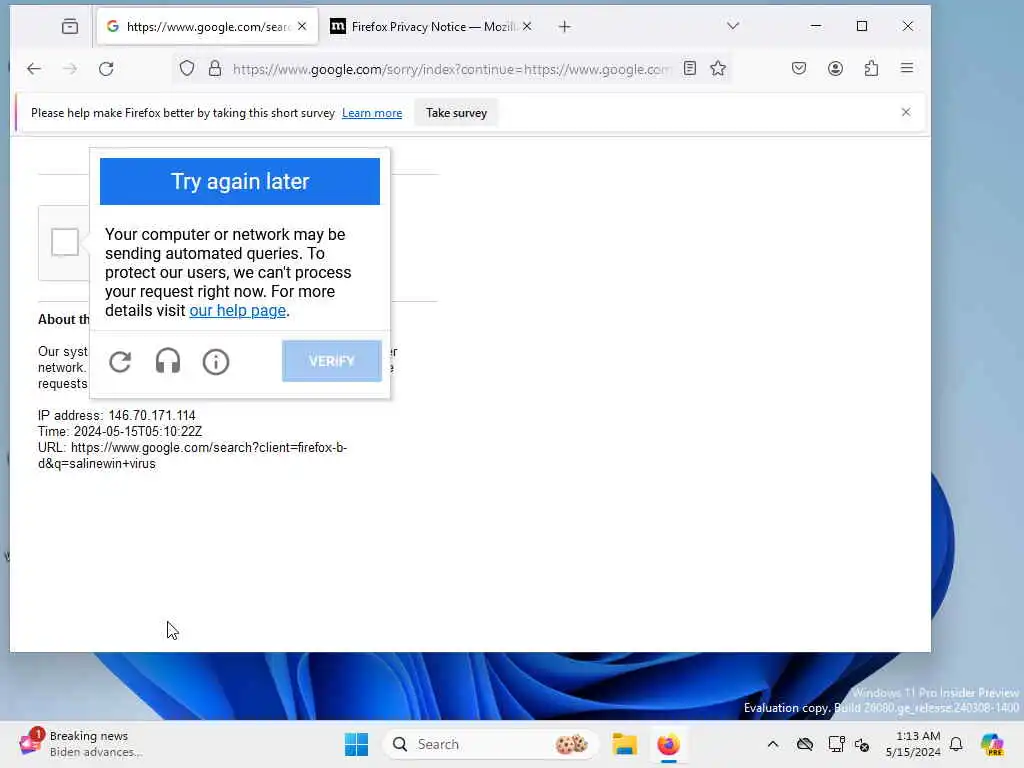Image resolution: width=1024 pixels, height=768 pixels.
Task: Switch to audio challenge headphones icon
Action: click(168, 361)
